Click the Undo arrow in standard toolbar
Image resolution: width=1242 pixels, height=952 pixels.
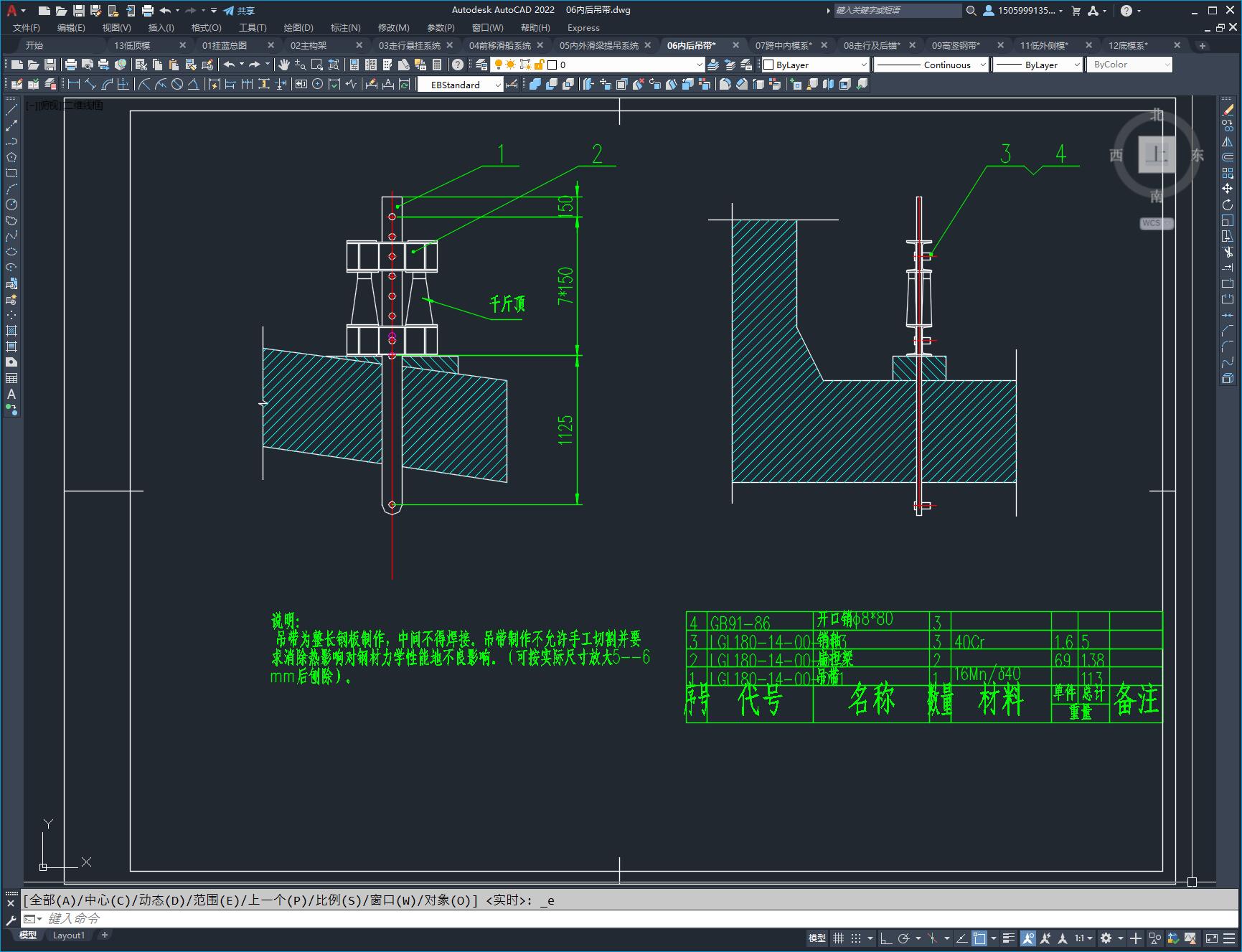[x=229, y=65]
